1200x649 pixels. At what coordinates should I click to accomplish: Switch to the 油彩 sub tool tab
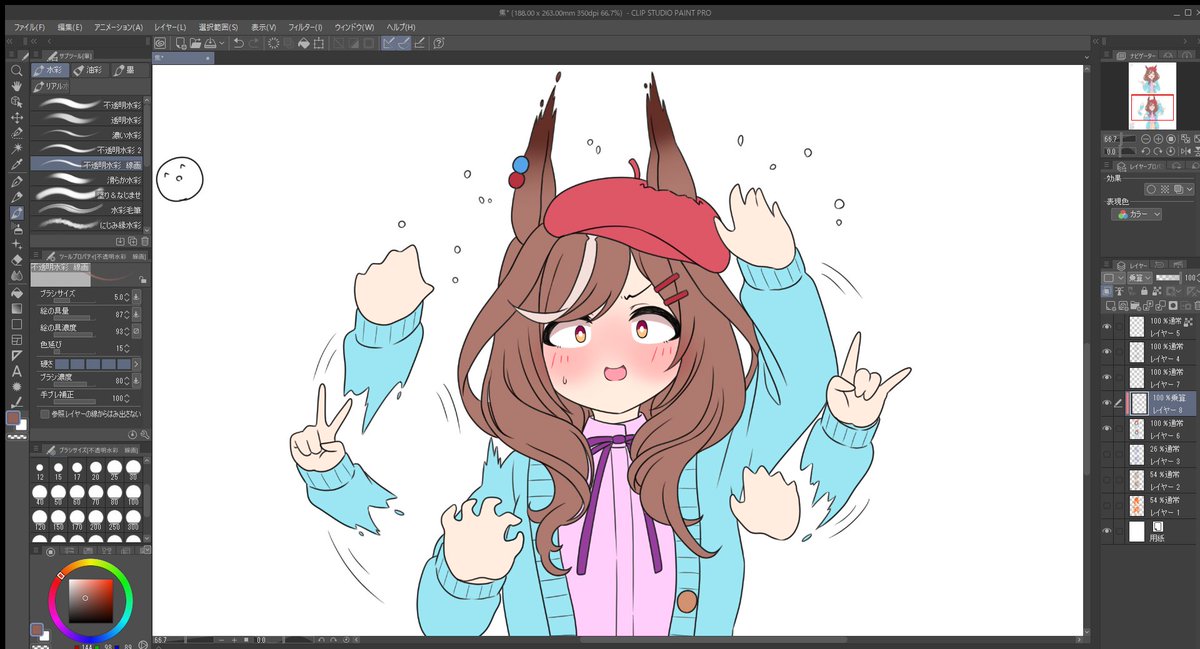[x=91, y=70]
